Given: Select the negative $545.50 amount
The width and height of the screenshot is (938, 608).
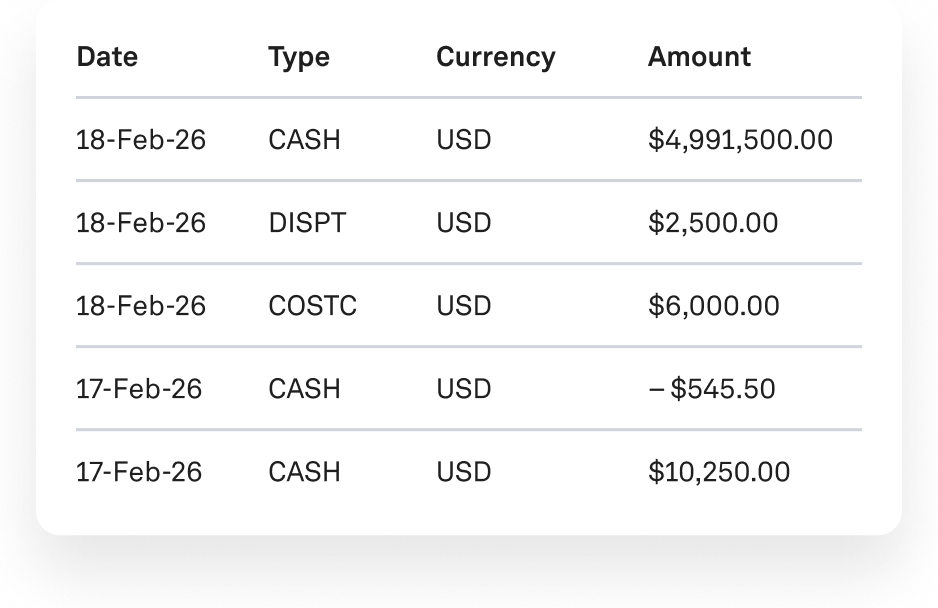Looking at the screenshot, I should [712, 389].
